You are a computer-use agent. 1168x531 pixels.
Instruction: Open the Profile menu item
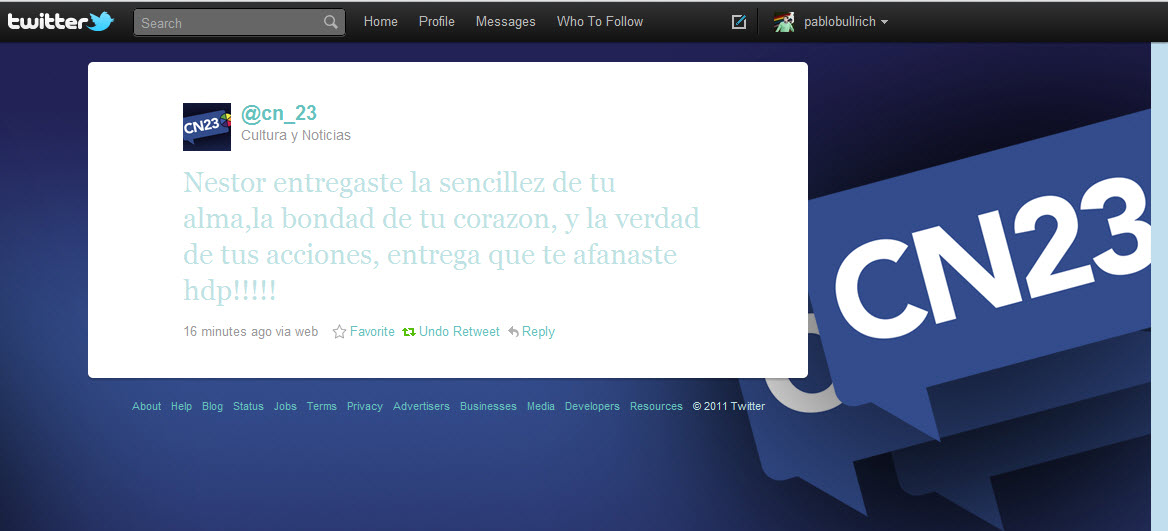[x=437, y=22]
